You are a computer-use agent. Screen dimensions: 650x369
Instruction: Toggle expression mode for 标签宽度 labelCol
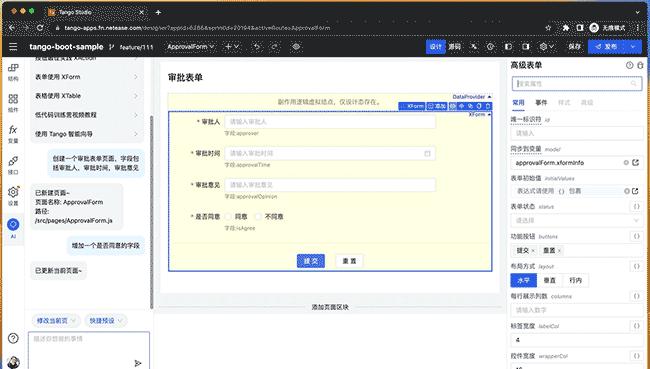point(636,326)
